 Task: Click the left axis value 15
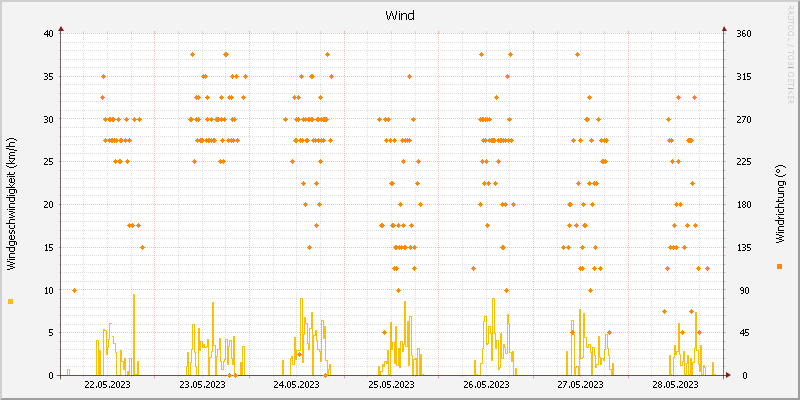48,247
